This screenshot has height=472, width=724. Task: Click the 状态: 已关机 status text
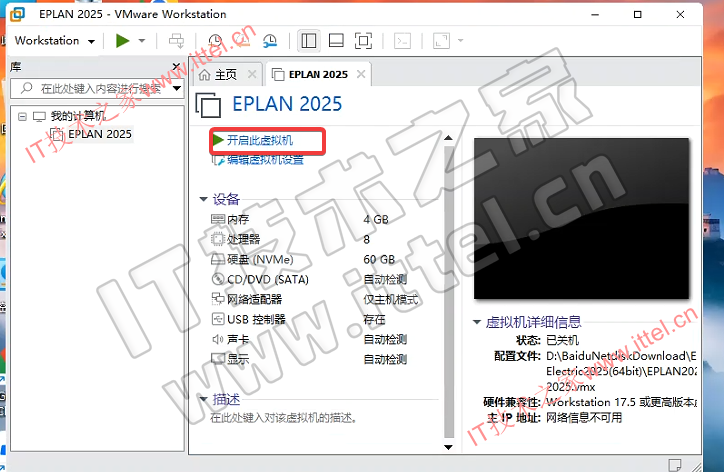click(547, 340)
